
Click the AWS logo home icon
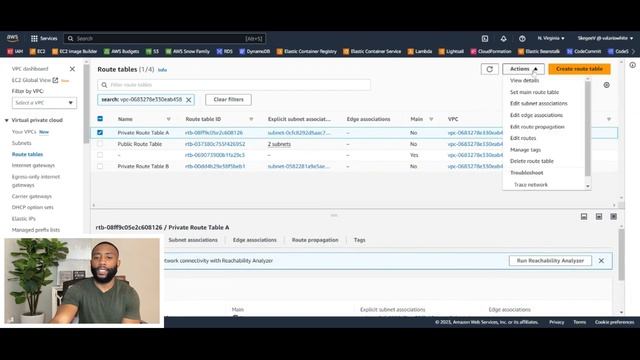[13, 38]
